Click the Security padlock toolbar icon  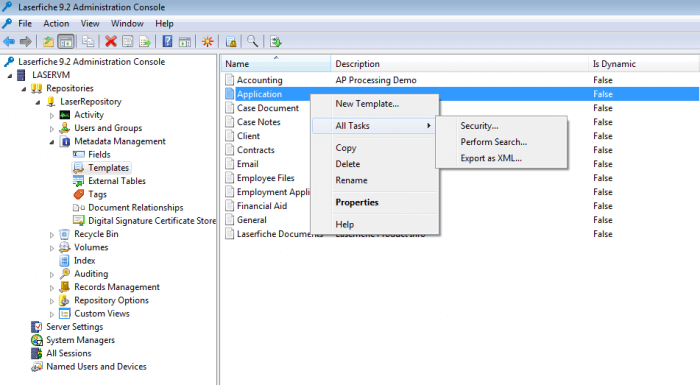(x=231, y=42)
